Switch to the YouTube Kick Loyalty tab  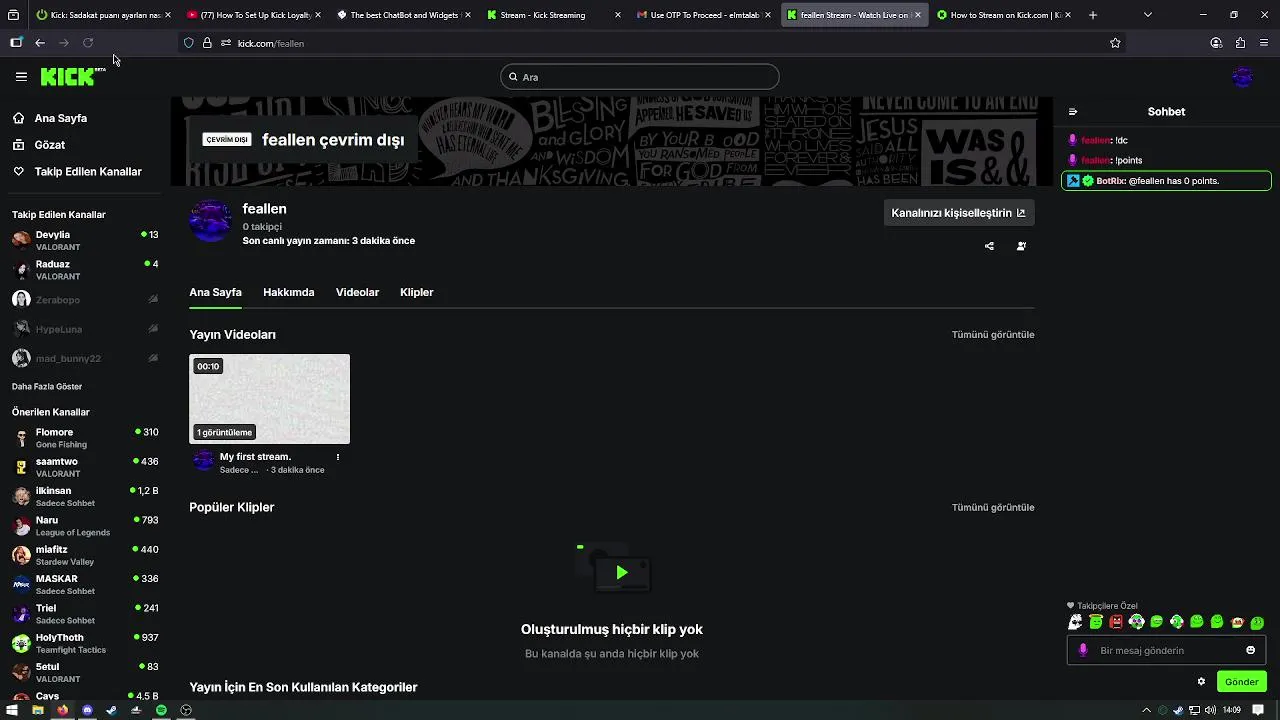254,15
